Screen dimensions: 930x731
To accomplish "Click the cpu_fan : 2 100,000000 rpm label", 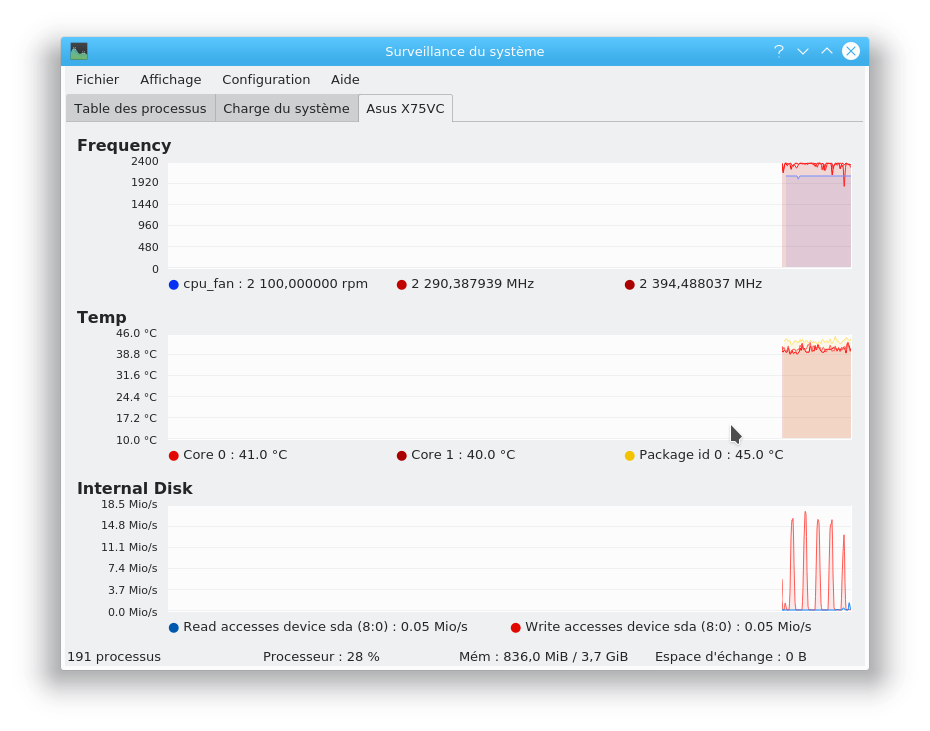I will pyautogui.click(x=275, y=284).
